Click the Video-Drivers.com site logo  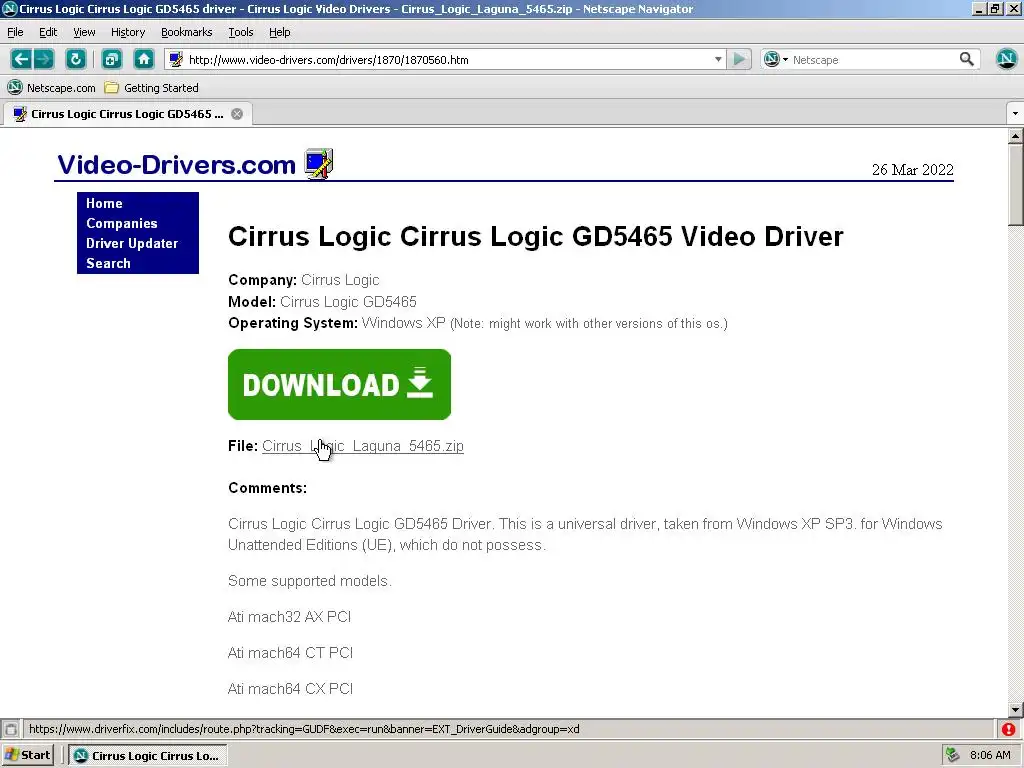[176, 165]
